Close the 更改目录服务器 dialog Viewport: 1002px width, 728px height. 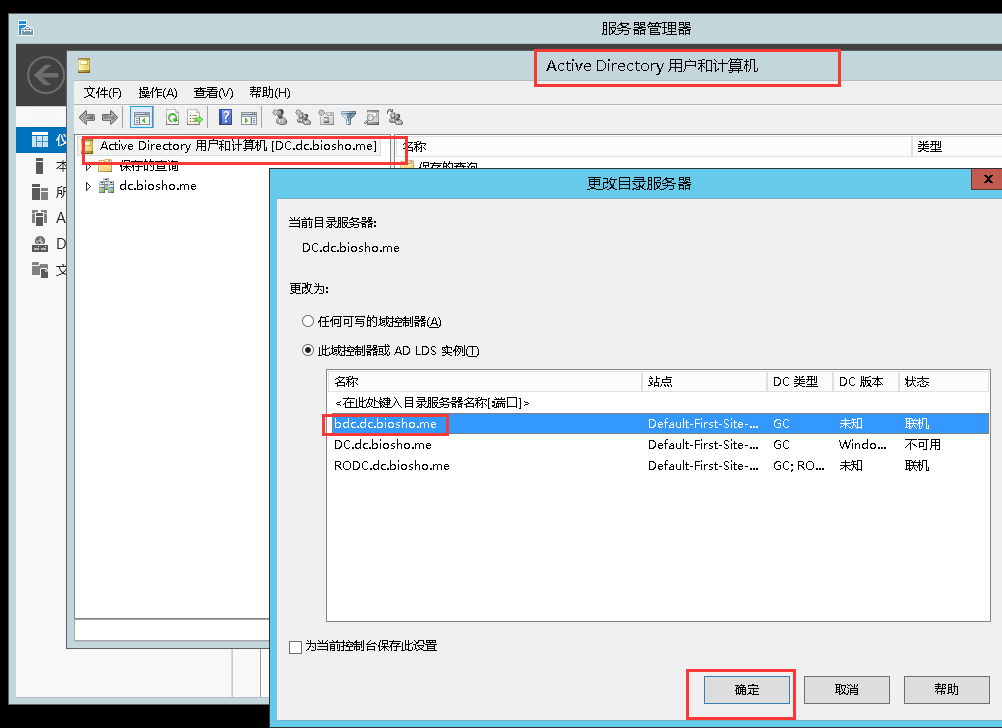click(987, 179)
